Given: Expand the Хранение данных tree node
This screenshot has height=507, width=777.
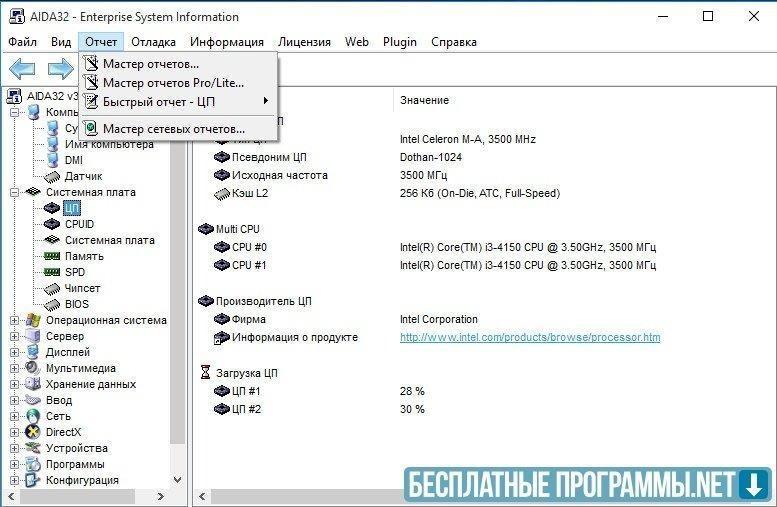Looking at the screenshot, I should (x=14, y=384).
